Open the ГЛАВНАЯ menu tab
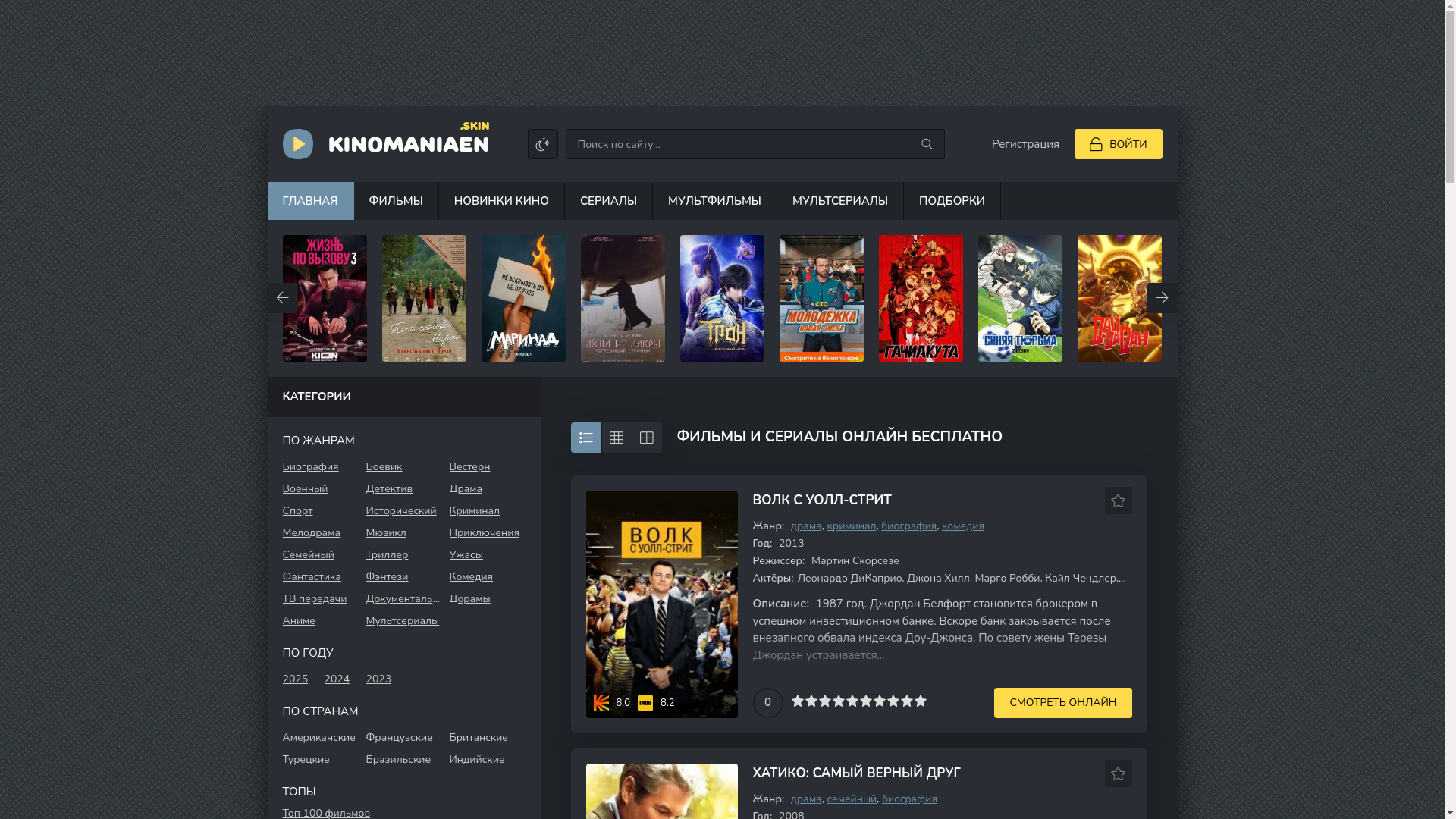This screenshot has height=819, width=1456. (310, 201)
